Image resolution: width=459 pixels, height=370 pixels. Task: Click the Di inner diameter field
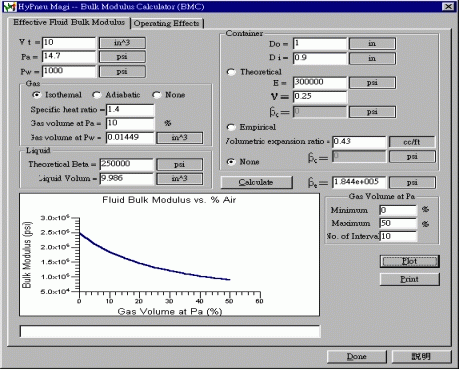pos(320,58)
